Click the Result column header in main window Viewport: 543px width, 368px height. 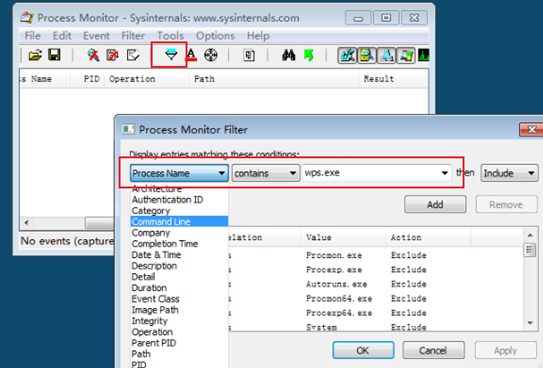pyautogui.click(x=393, y=79)
